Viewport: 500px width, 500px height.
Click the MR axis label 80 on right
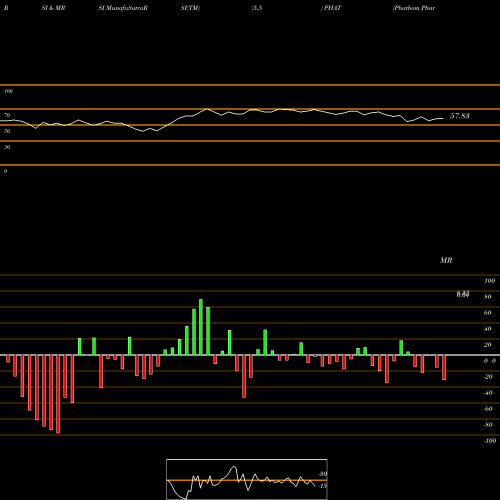(488, 297)
